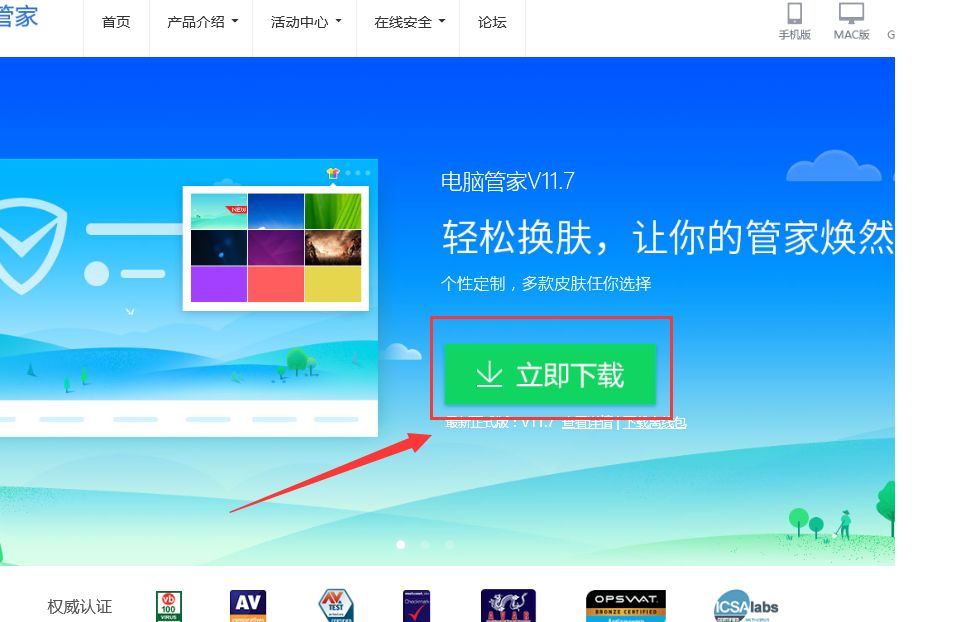Click the OPSWAT Bronze Certified logo
This screenshot has height=622, width=960.
point(626,606)
